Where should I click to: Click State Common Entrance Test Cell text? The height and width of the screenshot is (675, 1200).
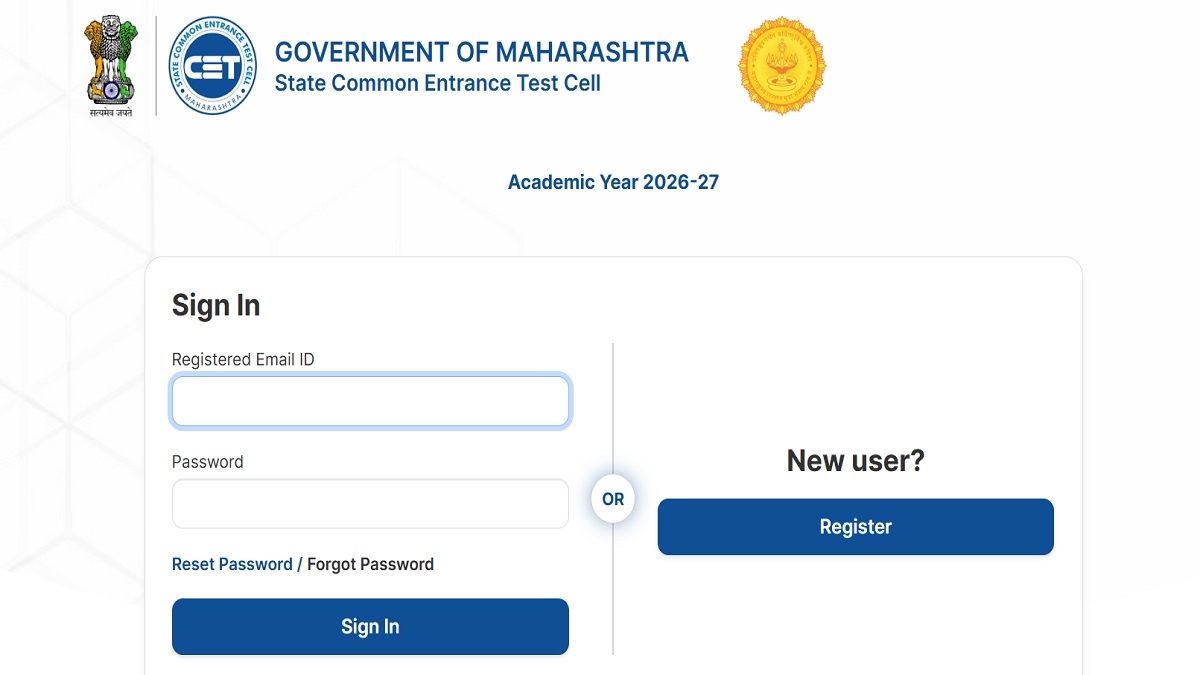click(x=437, y=83)
